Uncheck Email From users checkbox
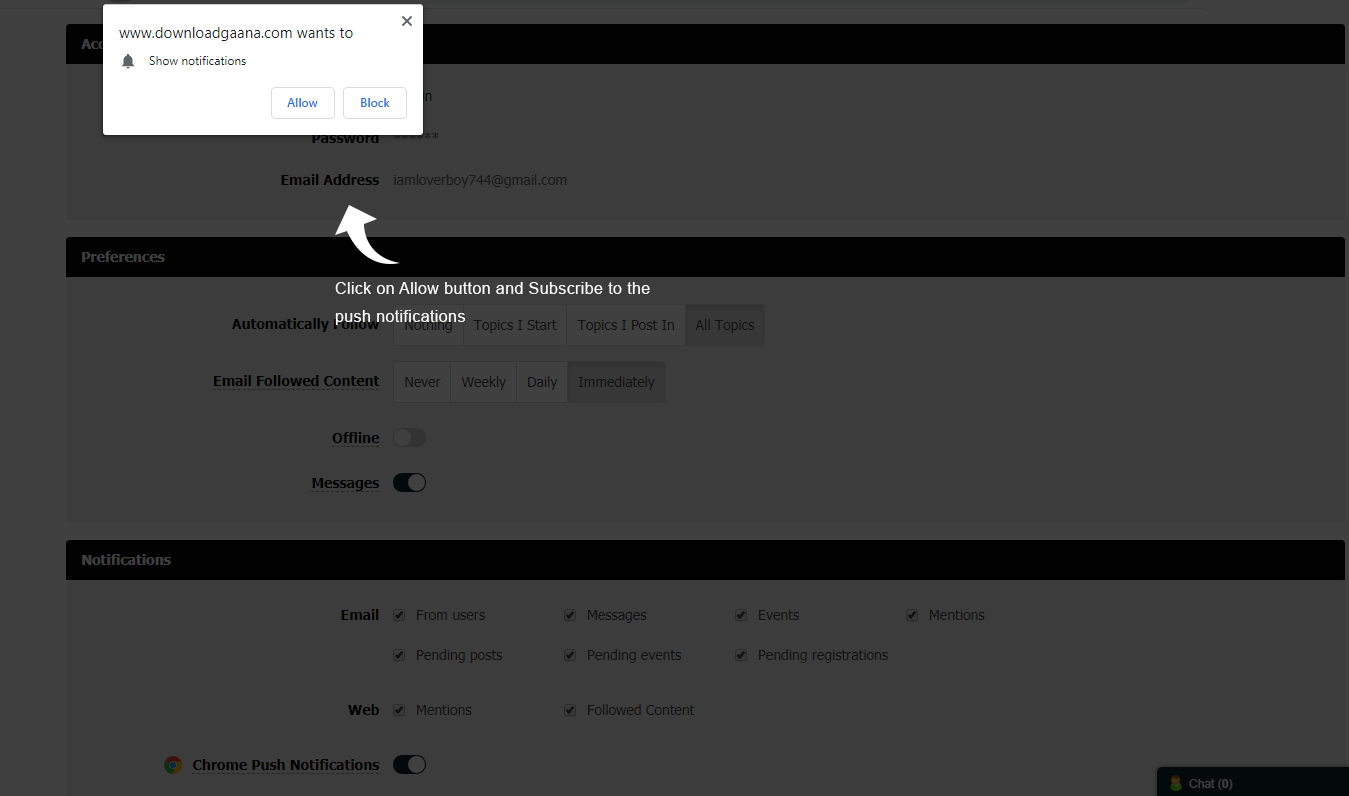Screen dimensions: 1349x796 point(400,615)
